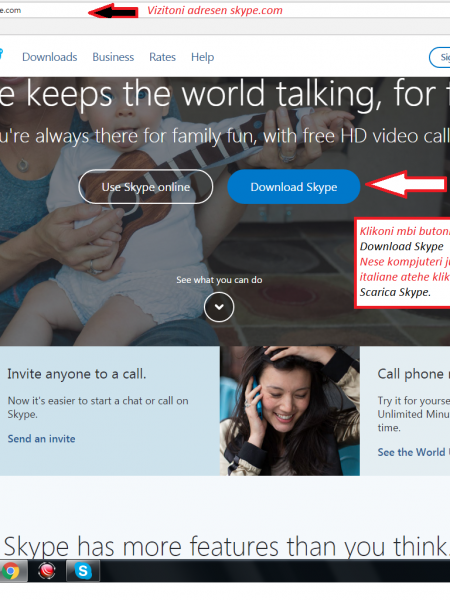Click the blue Download Skype button
The width and height of the screenshot is (450, 600).
pos(294,187)
